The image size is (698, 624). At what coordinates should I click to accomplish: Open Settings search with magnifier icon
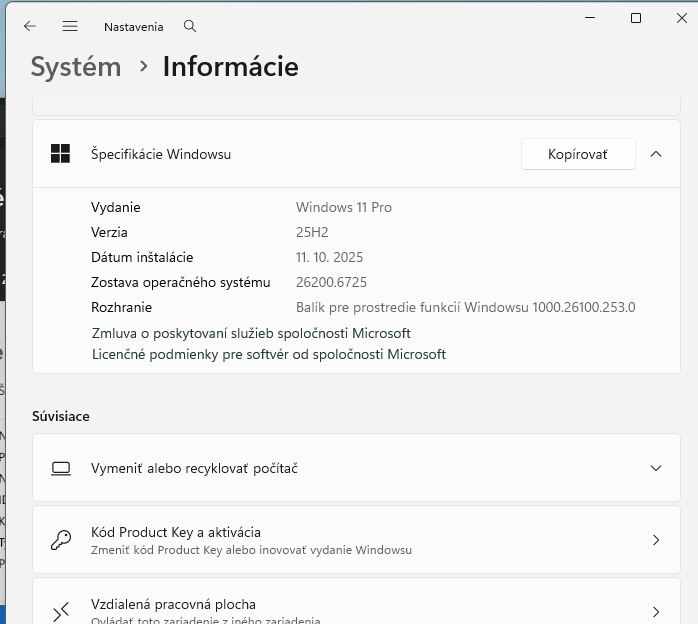[x=190, y=26]
